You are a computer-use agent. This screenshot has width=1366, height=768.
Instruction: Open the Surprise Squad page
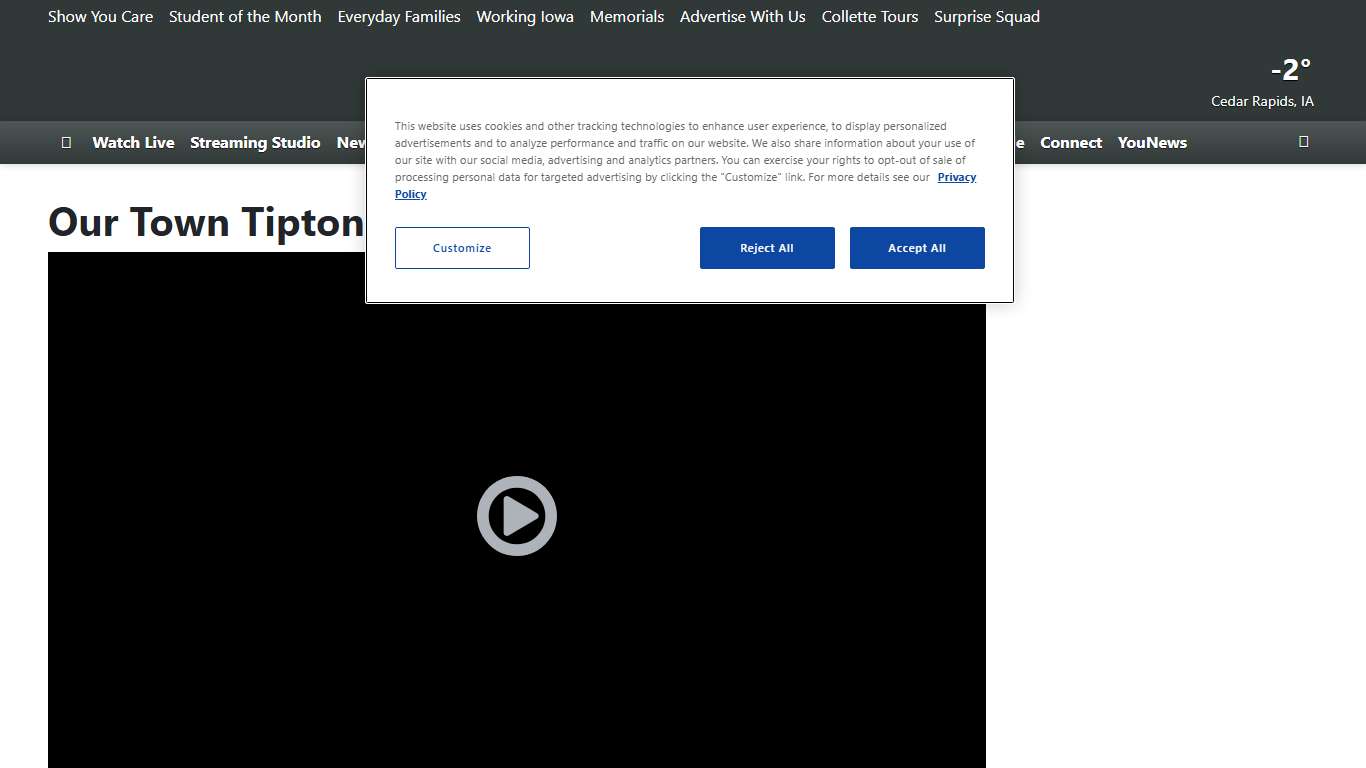[986, 16]
